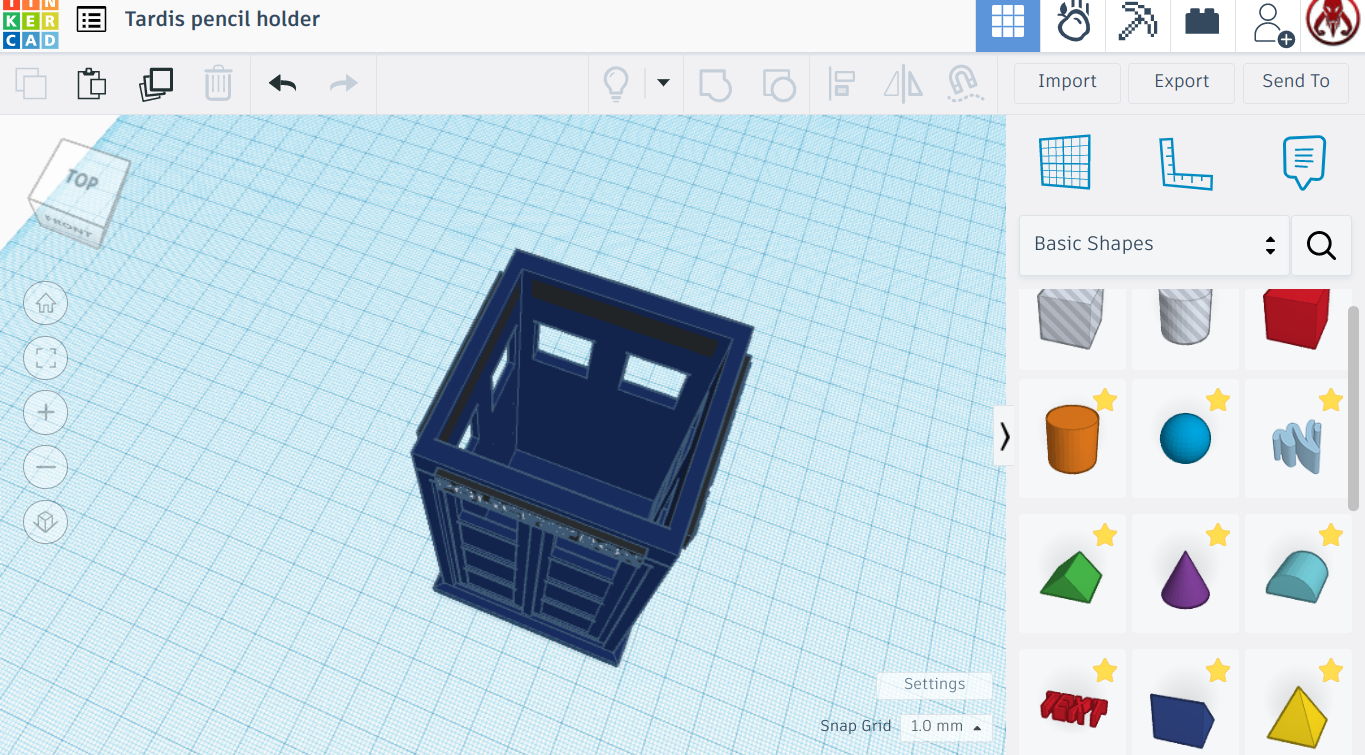Select the Workplane tool

click(1065, 162)
